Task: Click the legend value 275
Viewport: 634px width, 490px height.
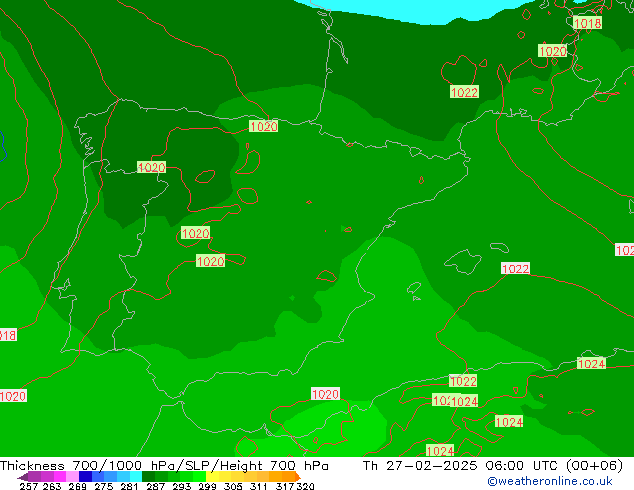Action: coord(104,486)
